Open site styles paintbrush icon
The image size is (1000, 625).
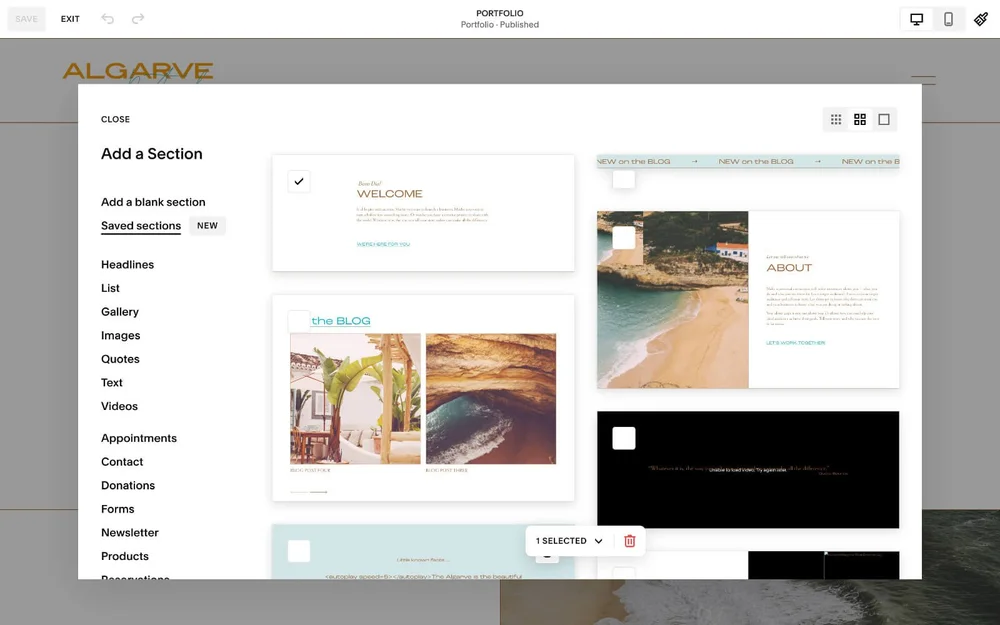click(x=981, y=19)
